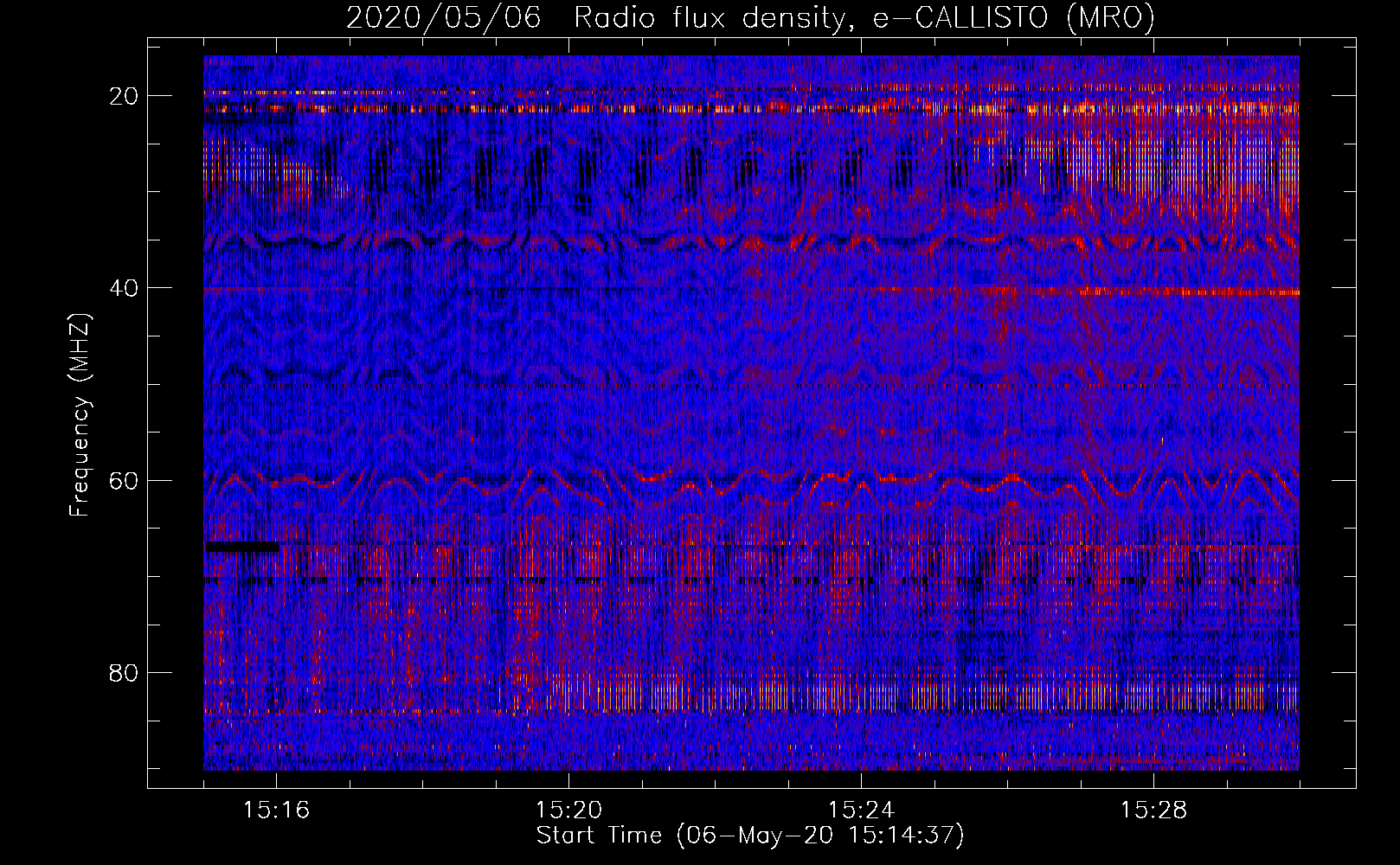This screenshot has height=865, width=1400.
Task: Click the date 2020/05/06 in the title
Action: [444, 18]
